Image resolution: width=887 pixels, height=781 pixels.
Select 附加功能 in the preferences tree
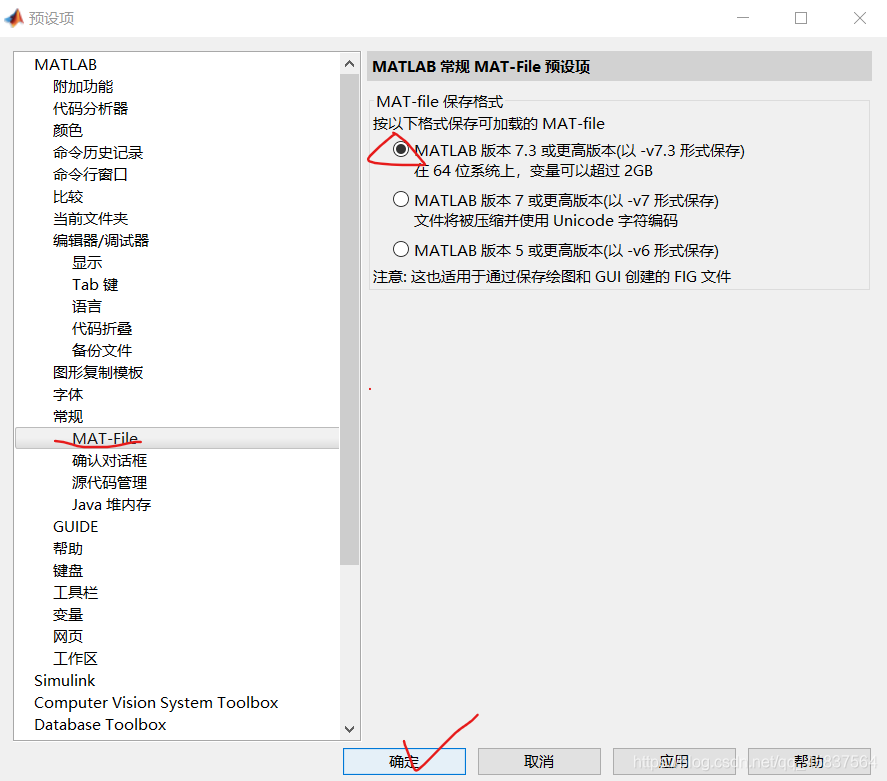[x=83, y=87]
